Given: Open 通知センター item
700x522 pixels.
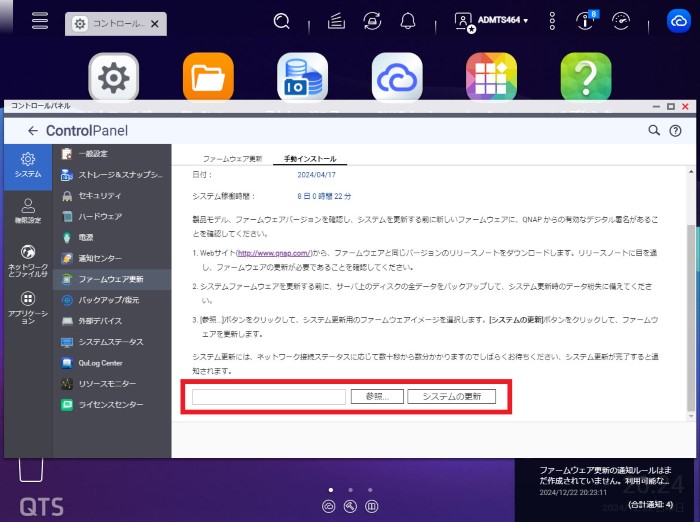Looking at the screenshot, I should [112, 258].
